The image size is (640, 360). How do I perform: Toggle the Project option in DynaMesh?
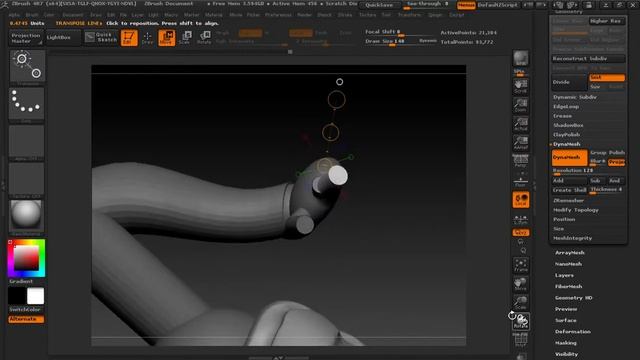click(x=616, y=162)
